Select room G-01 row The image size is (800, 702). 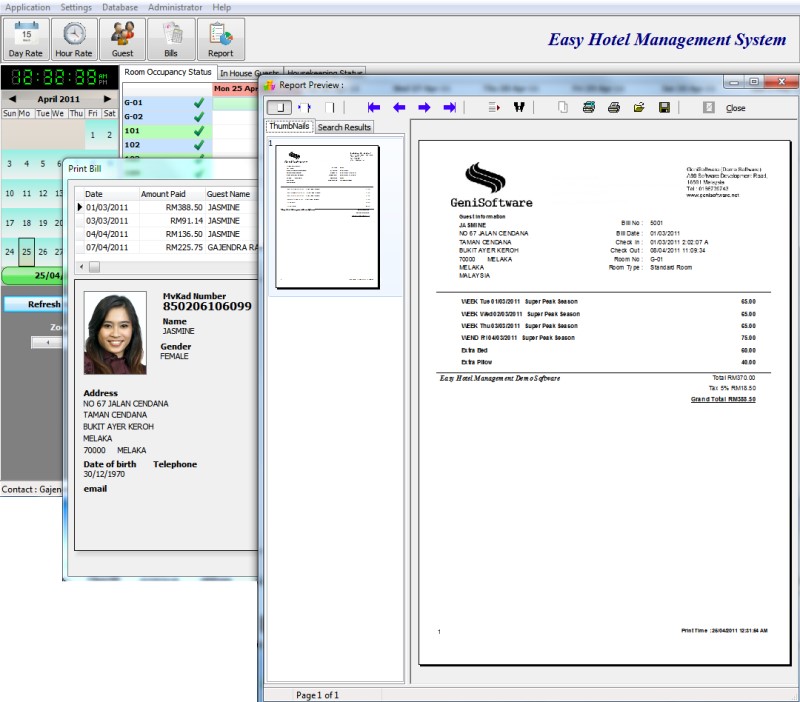[167, 103]
